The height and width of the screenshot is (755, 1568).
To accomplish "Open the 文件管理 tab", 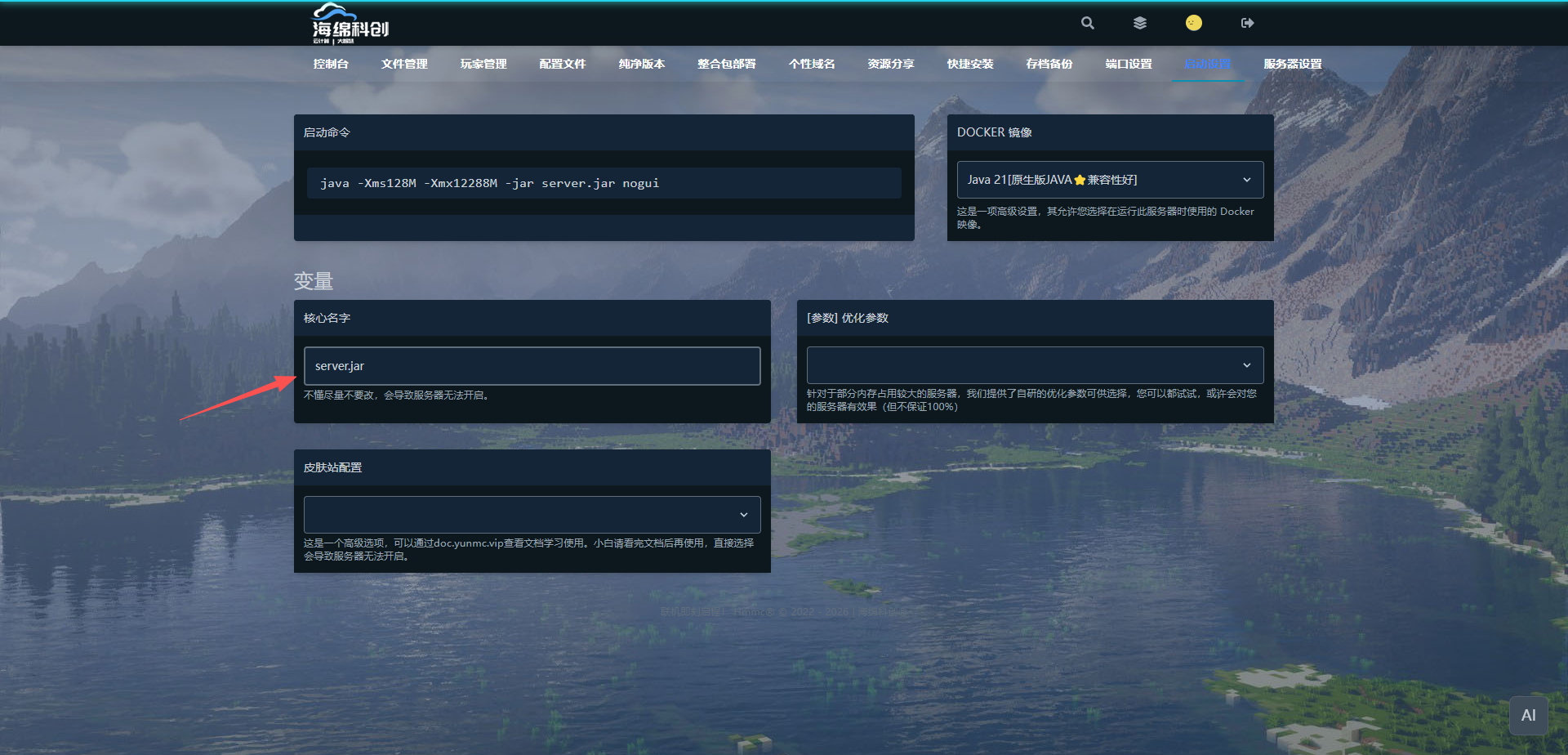I will [404, 64].
